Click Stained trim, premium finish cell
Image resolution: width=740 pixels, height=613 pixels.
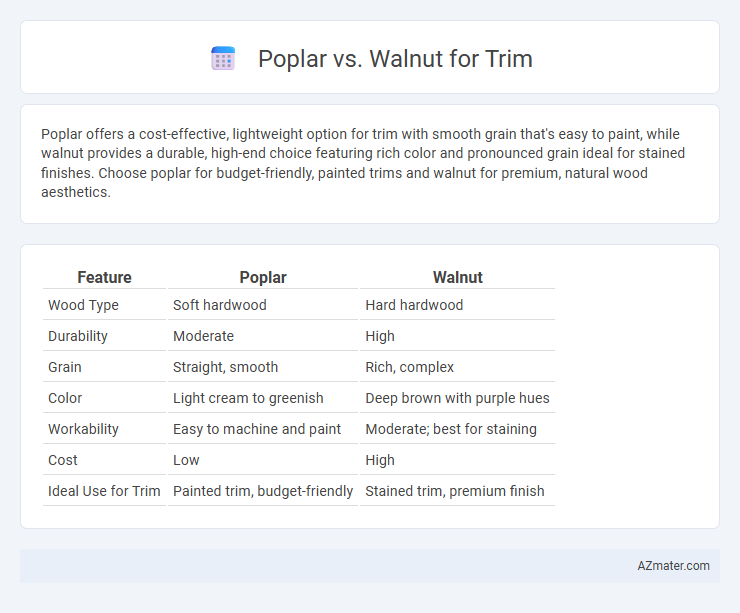click(457, 491)
